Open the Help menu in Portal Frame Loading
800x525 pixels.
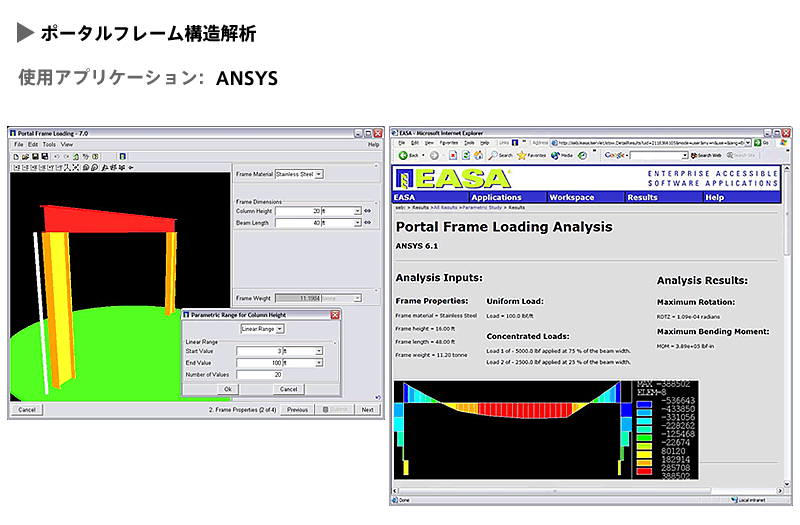tap(373, 144)
